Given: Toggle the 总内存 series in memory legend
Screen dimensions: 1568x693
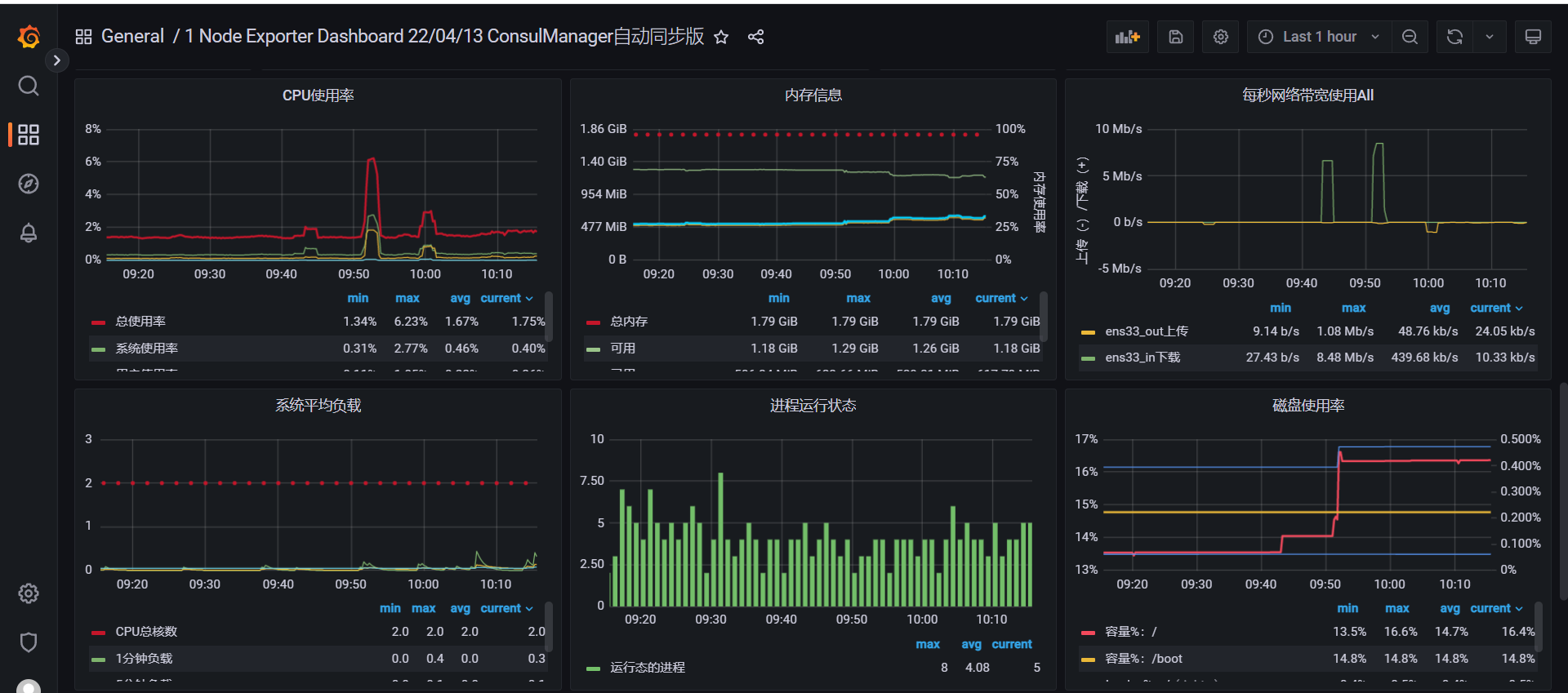Looking at the screenshot, I should coord(629,322).
